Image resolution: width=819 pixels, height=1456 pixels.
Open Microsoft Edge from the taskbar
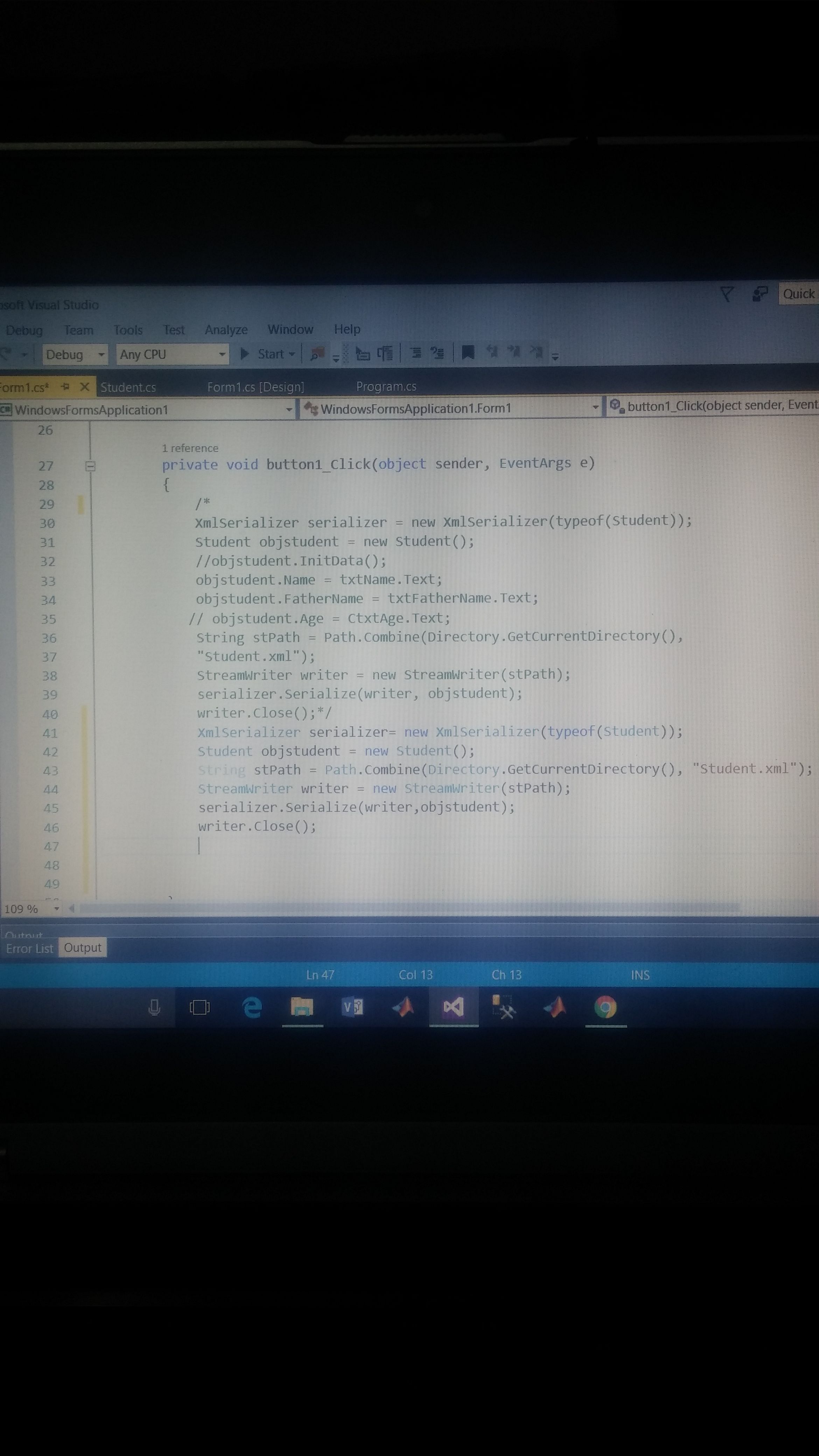click(x=252, y=1007)
